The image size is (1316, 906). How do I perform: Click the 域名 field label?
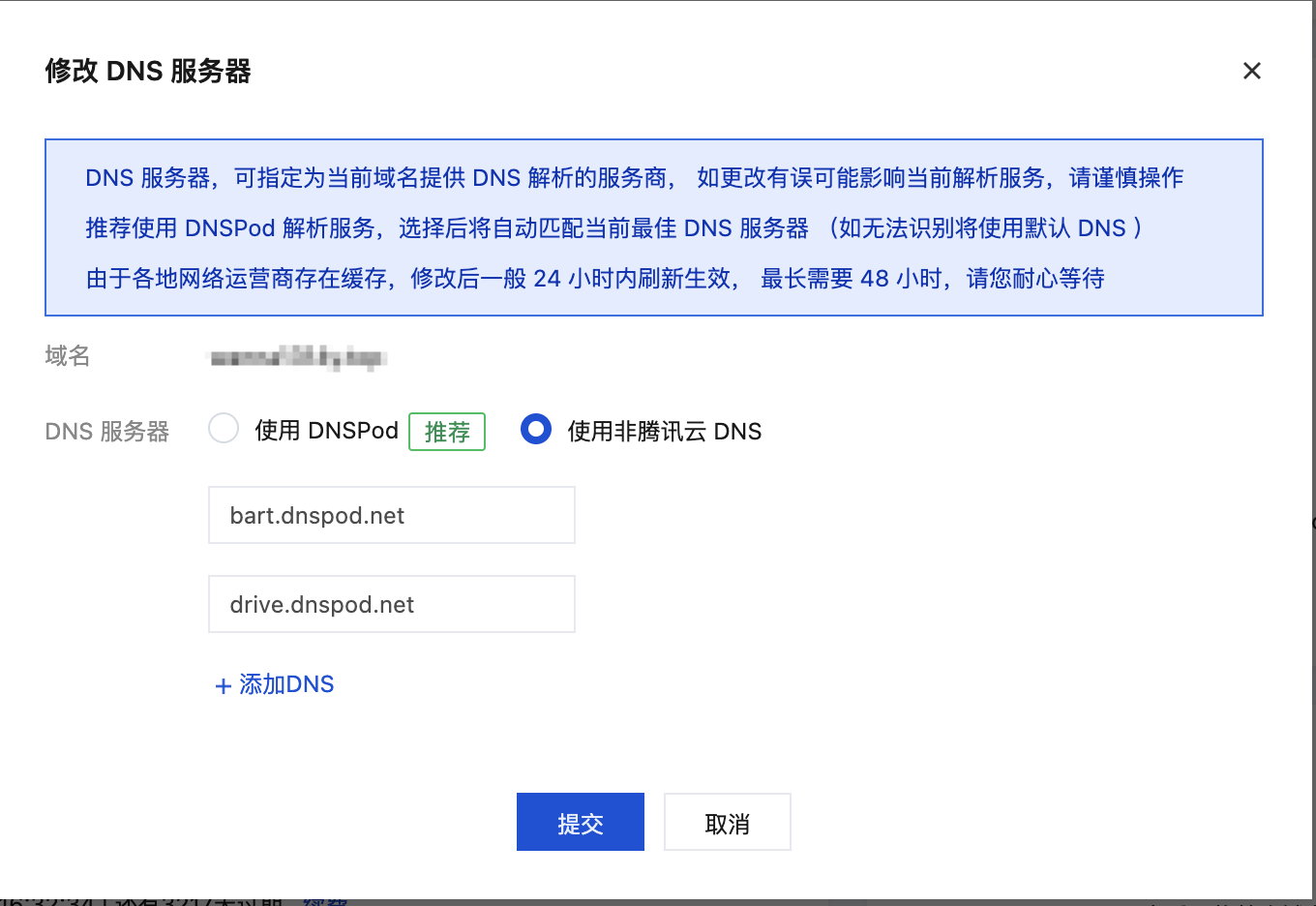[68, 356]
